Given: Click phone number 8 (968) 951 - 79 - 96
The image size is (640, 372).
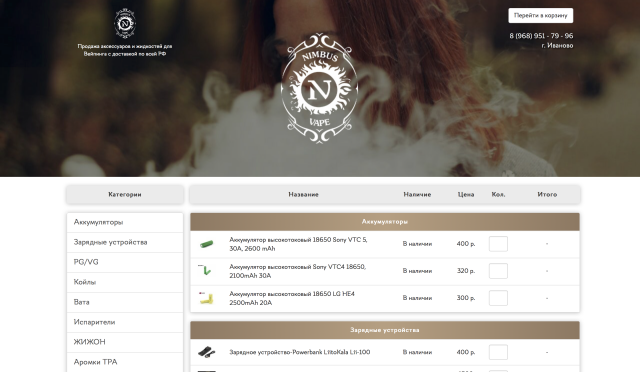Looking at the screenshot, I should 541,36.
